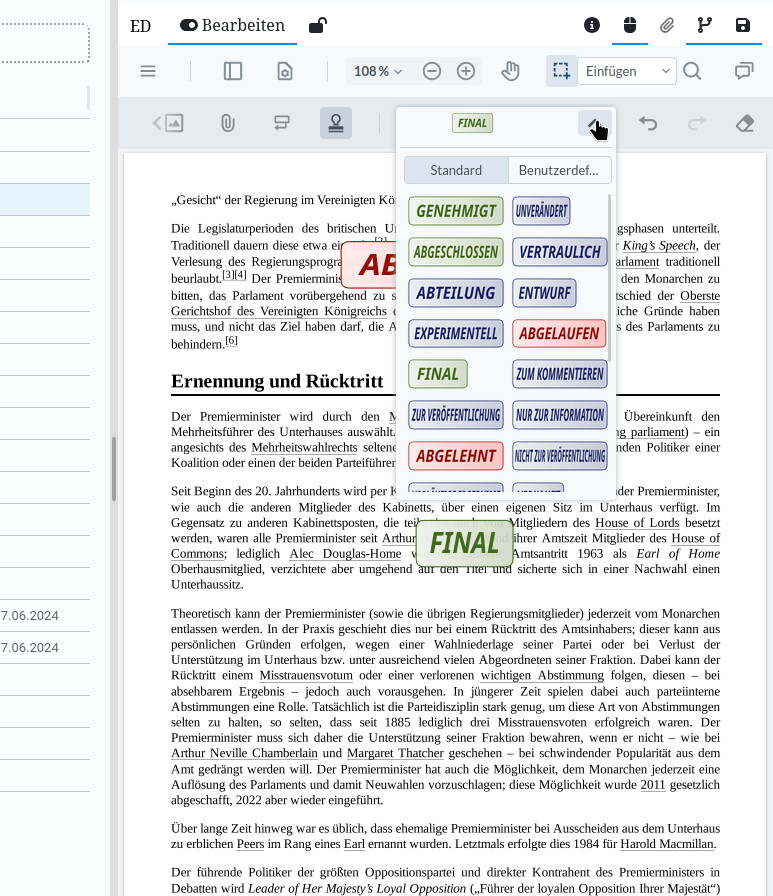The image size is (773, 896).
Task: Open the King's Speech link
Action: click(659, 246)
